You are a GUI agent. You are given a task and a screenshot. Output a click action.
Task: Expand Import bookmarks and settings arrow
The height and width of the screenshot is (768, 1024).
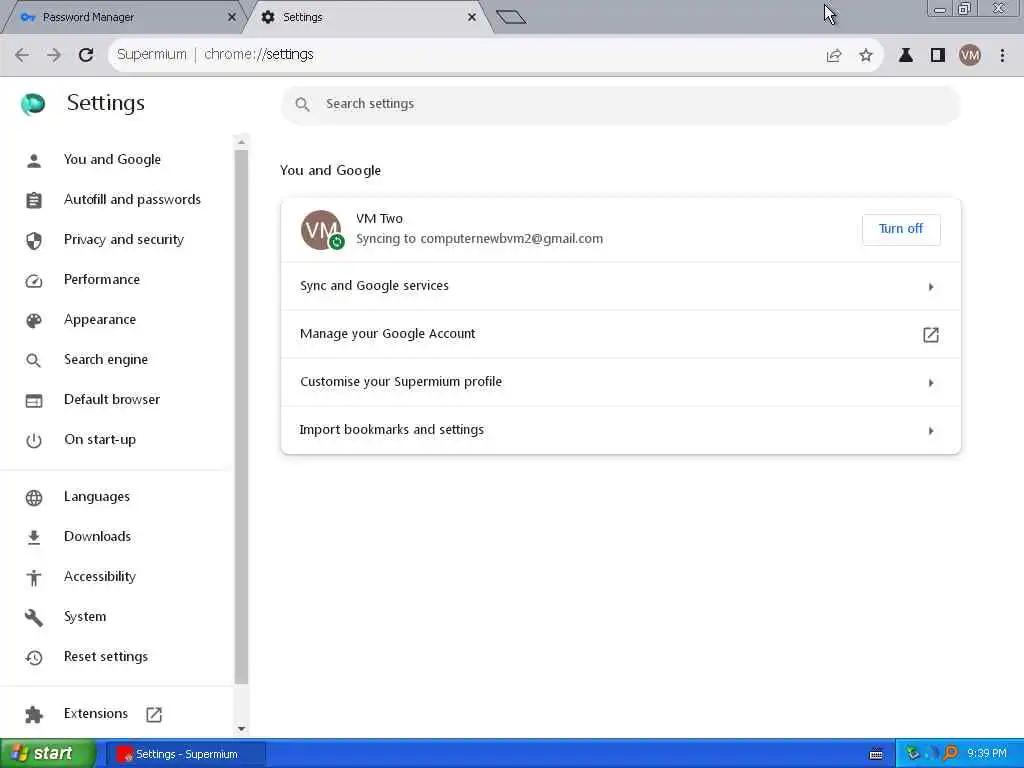[931, 431]
